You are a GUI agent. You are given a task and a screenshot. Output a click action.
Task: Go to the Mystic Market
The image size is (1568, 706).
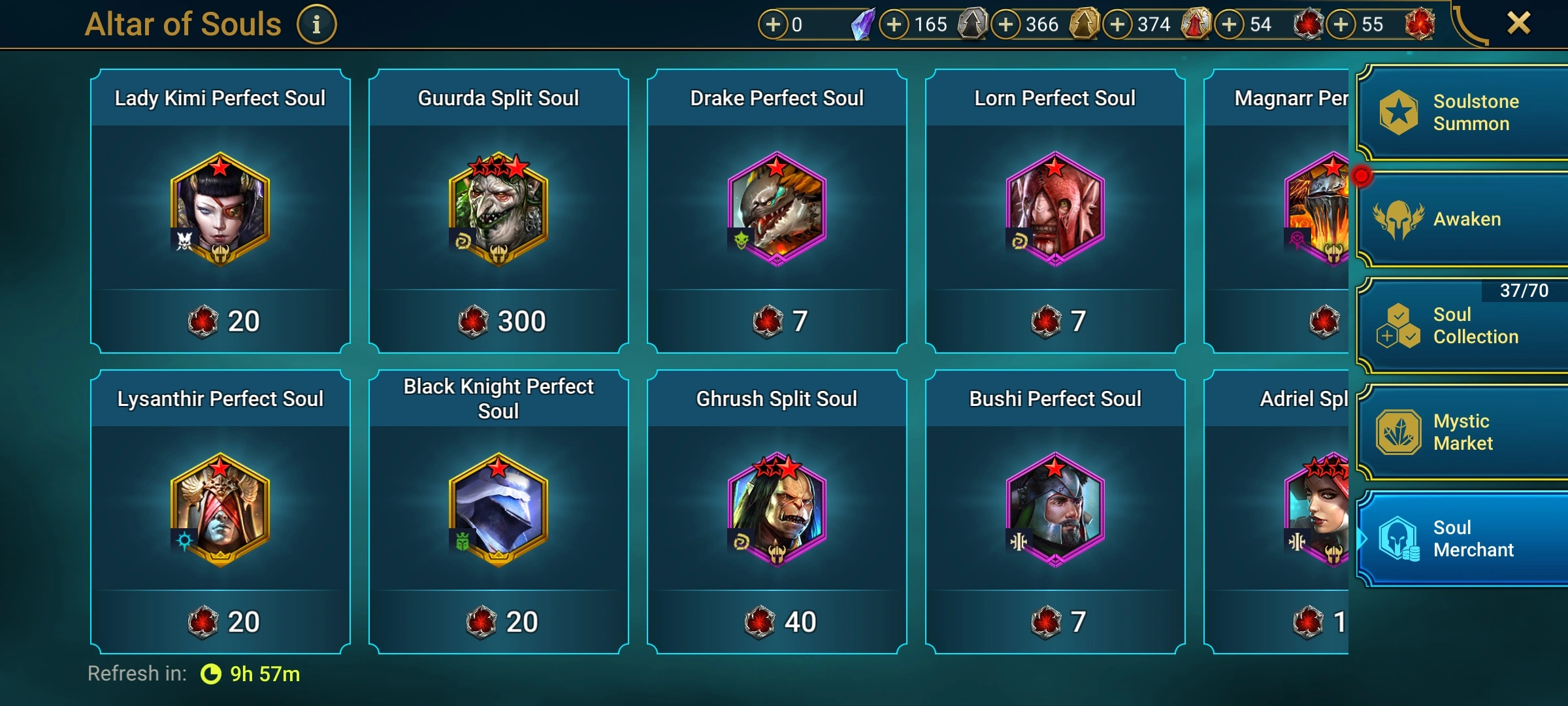click(x=1462, y=432)
